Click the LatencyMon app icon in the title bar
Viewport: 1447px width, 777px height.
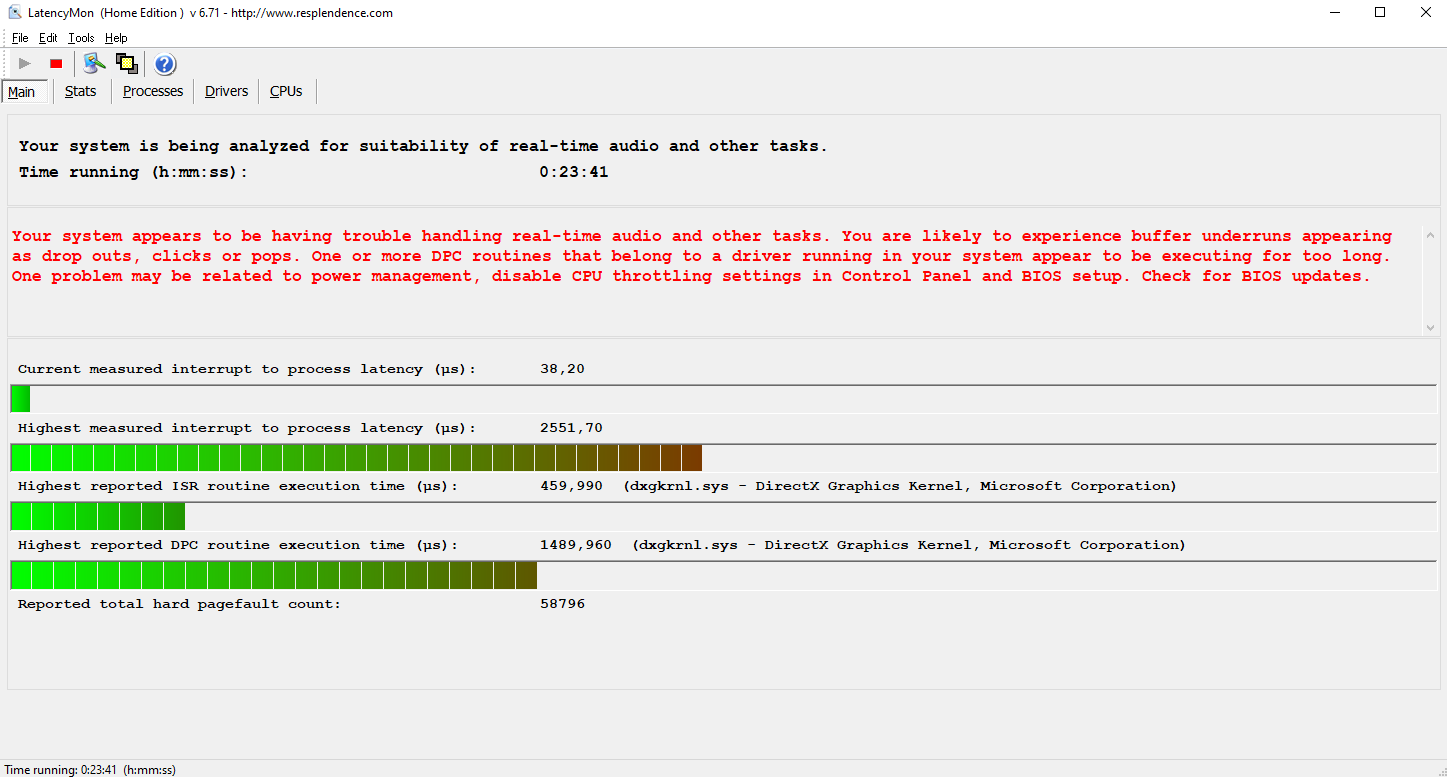click(15, 13)
